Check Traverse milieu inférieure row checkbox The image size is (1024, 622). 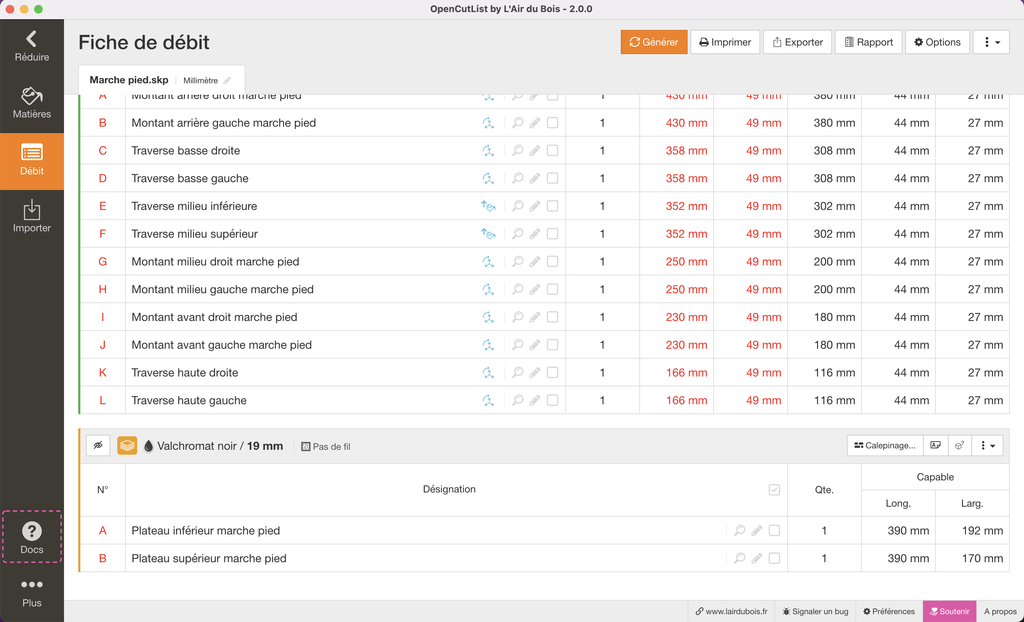(x=552, y=206)
